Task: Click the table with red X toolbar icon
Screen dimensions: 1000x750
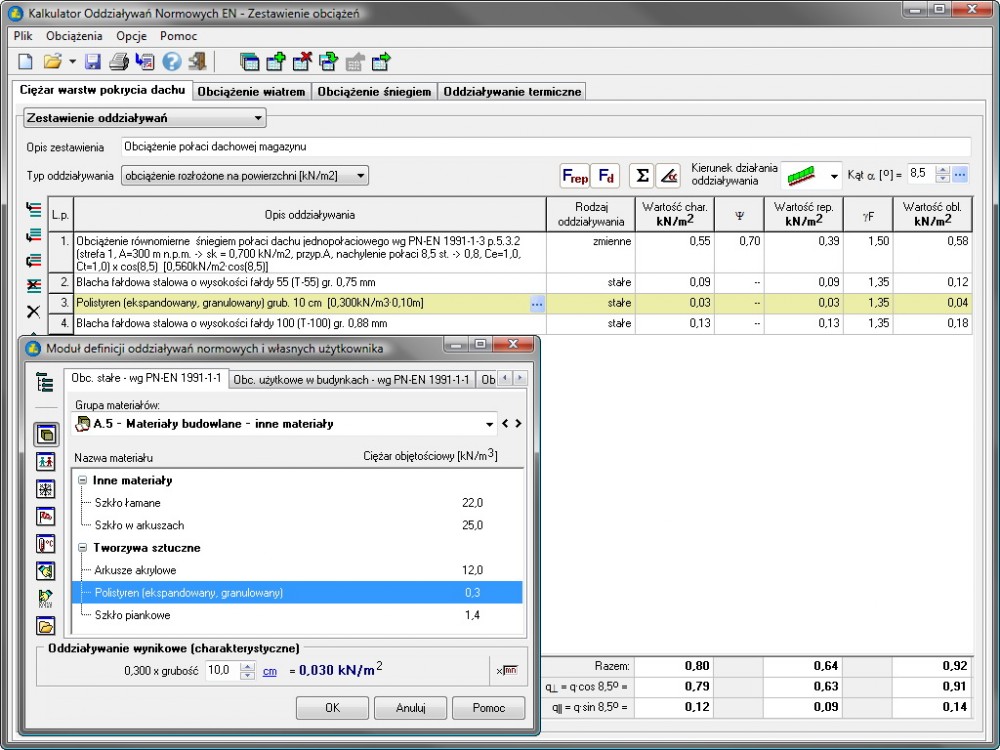Action: pos(302,62)
